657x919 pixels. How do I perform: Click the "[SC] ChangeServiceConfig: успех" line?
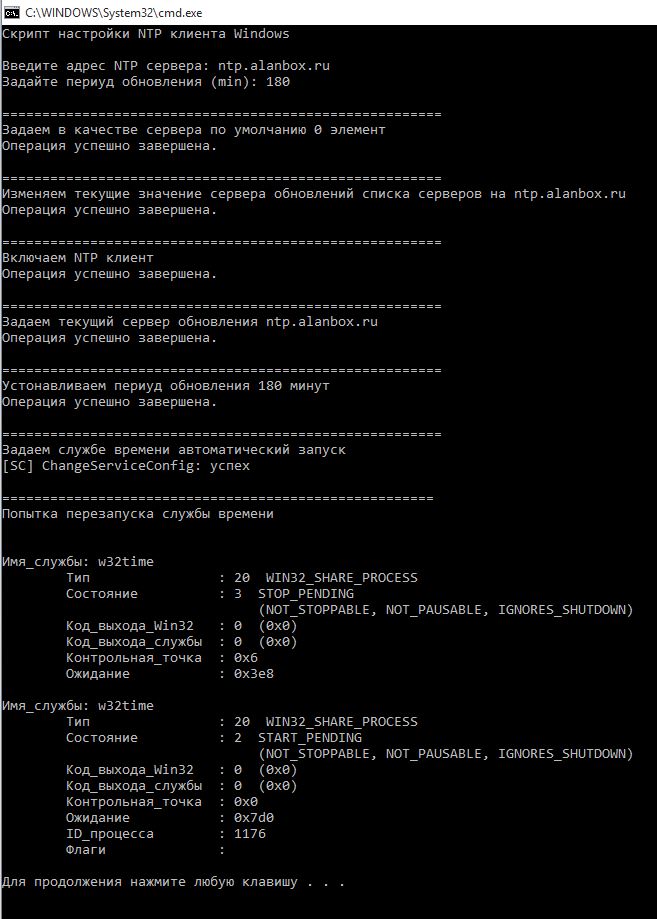coord(126,466)
